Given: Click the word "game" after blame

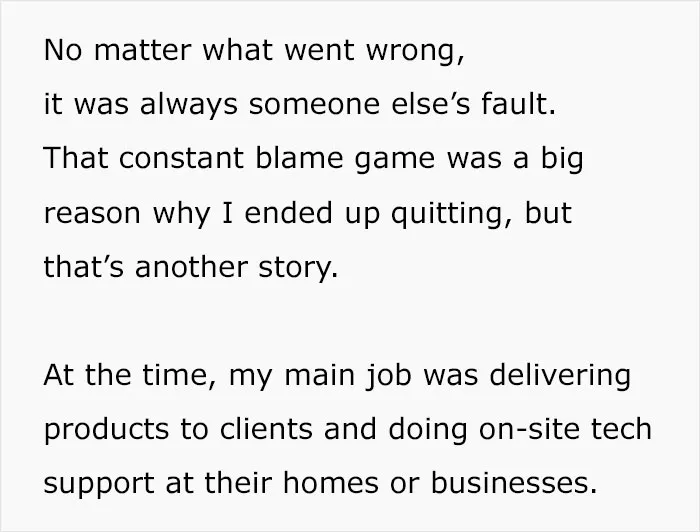Looking at the screenshot, I should (394, 160).
